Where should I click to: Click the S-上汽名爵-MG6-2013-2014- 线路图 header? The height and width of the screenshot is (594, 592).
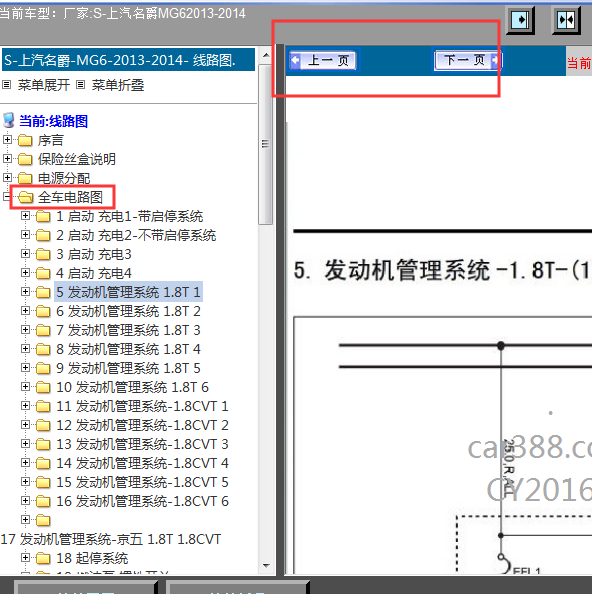tap(128, 60)
